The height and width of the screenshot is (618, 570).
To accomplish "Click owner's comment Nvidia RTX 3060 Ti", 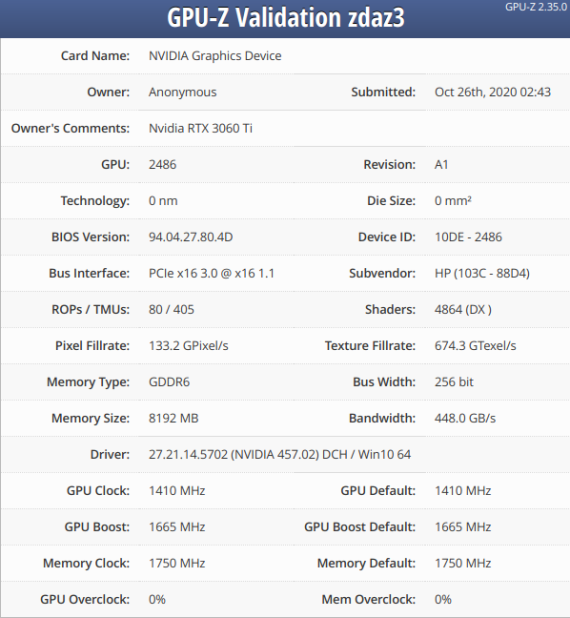I will click(200, 128).
